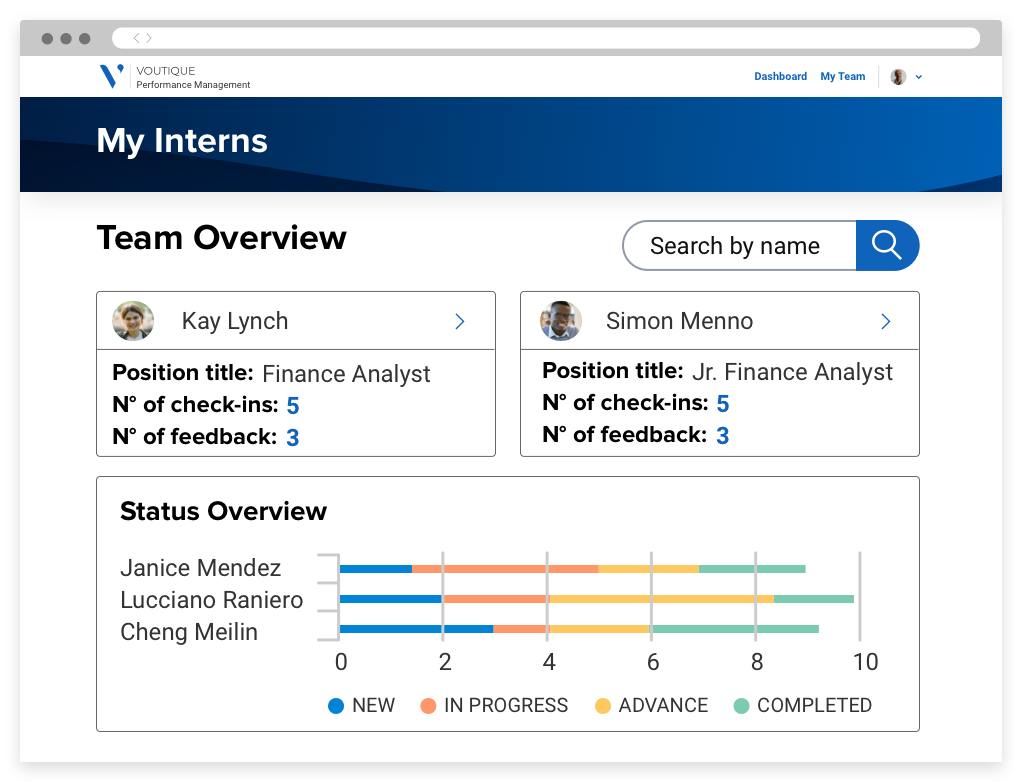Click the magnifying glass search button
The image size is (1022, 782).
coord(887,245)
